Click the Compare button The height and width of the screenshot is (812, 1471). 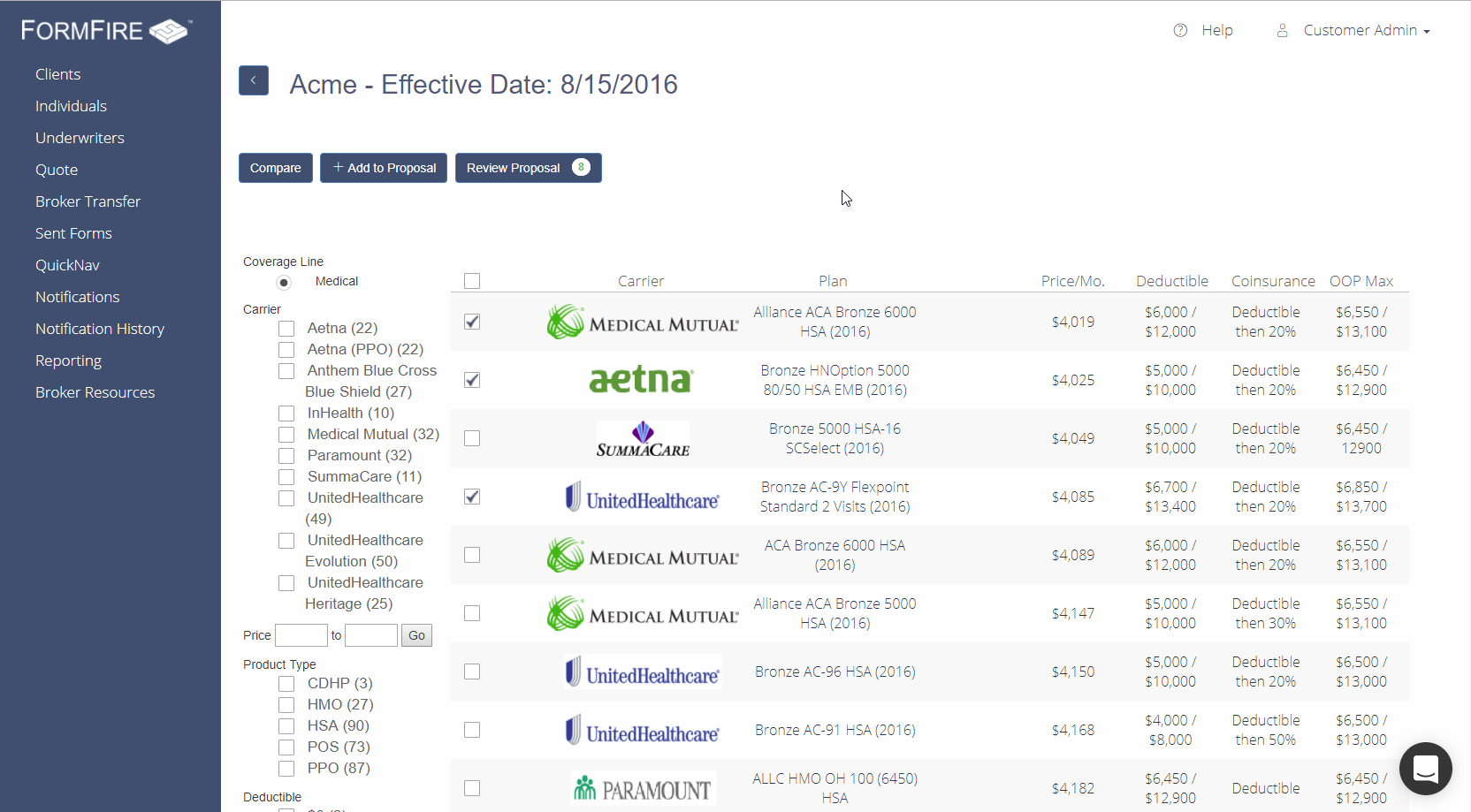pyautogui.click(x=276, y=168)
